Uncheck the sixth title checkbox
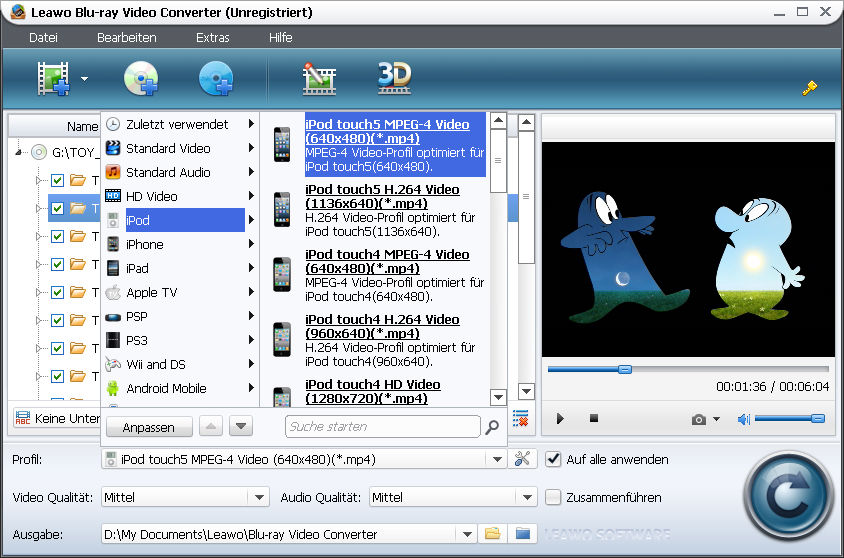Viewport: 844px width, 558px height. point(57,320)
